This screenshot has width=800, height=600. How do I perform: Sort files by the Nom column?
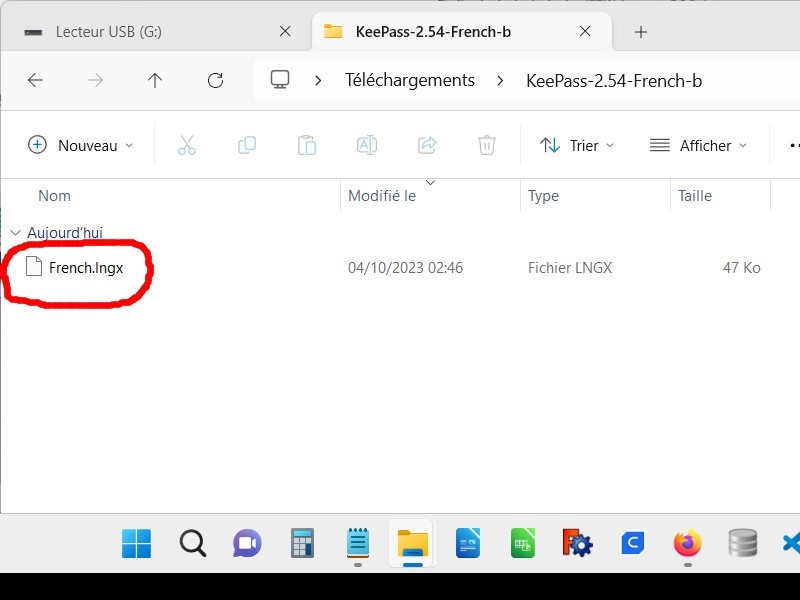click(x=54, y=196)
